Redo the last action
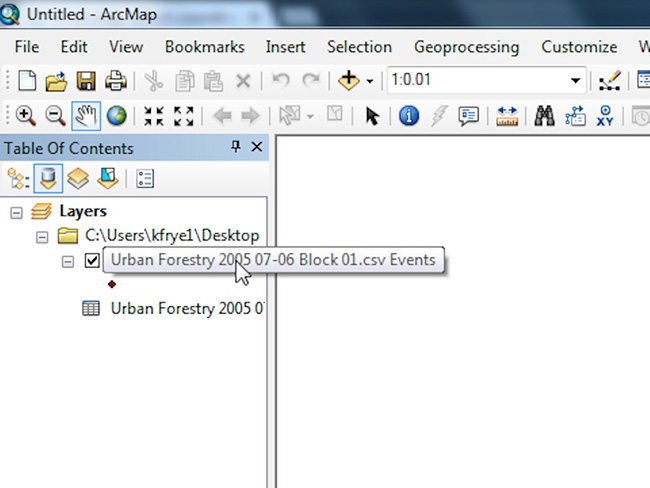Viewport: 650px width, 488px height. tap(311, 80)
